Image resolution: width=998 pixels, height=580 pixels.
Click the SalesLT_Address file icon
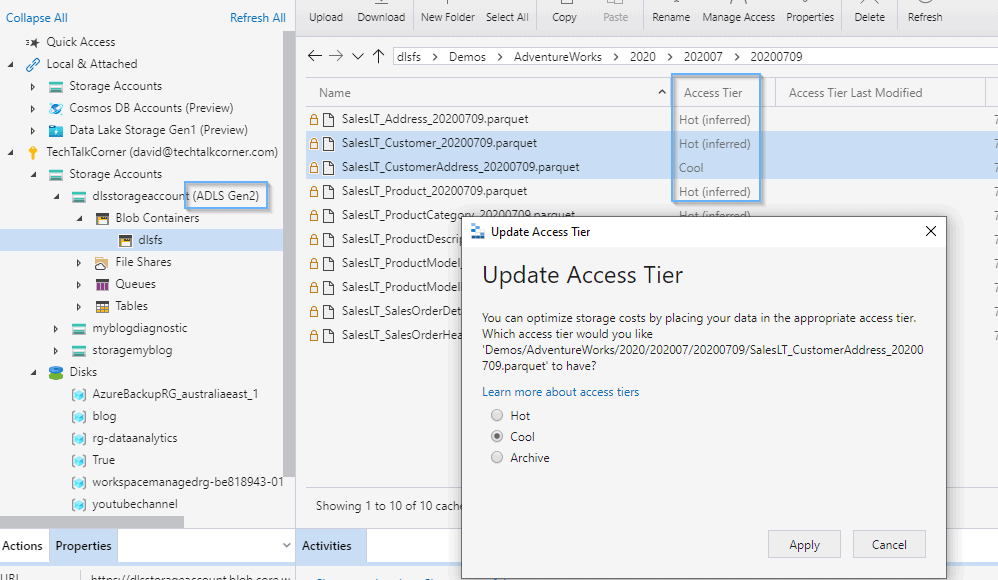(328, 120)
